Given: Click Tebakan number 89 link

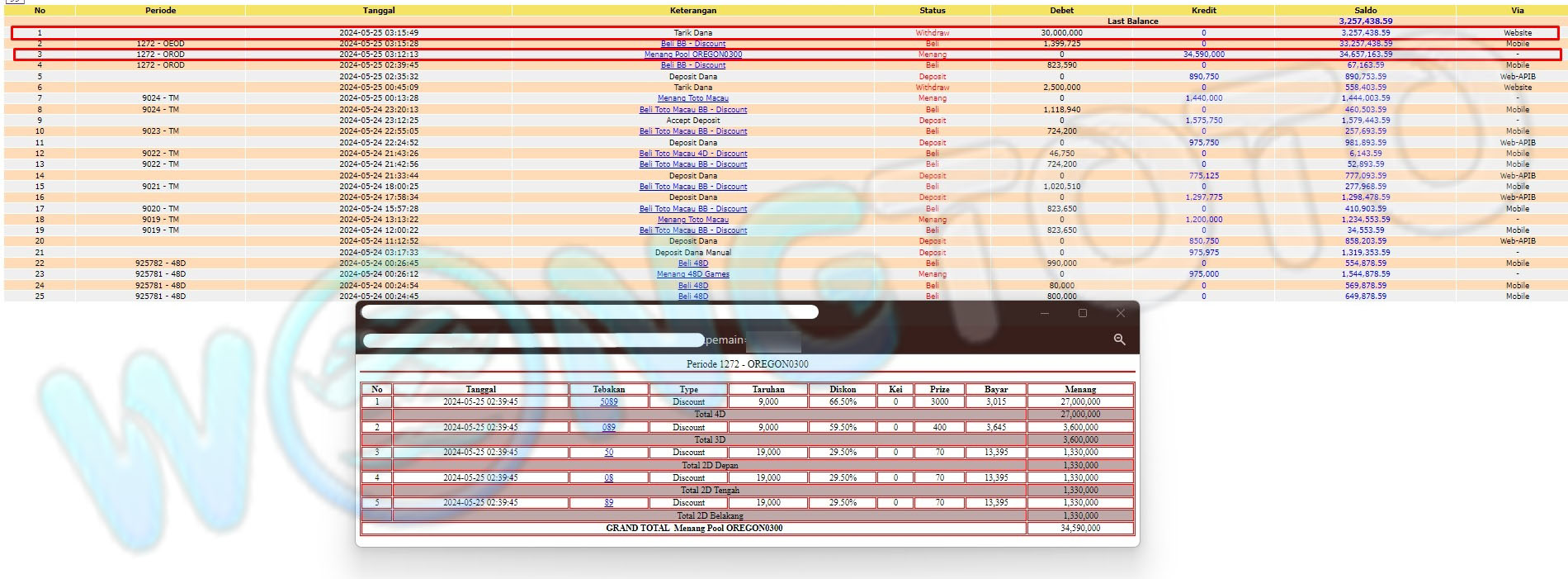Looking at the screenshot, I should coord(608,503).
